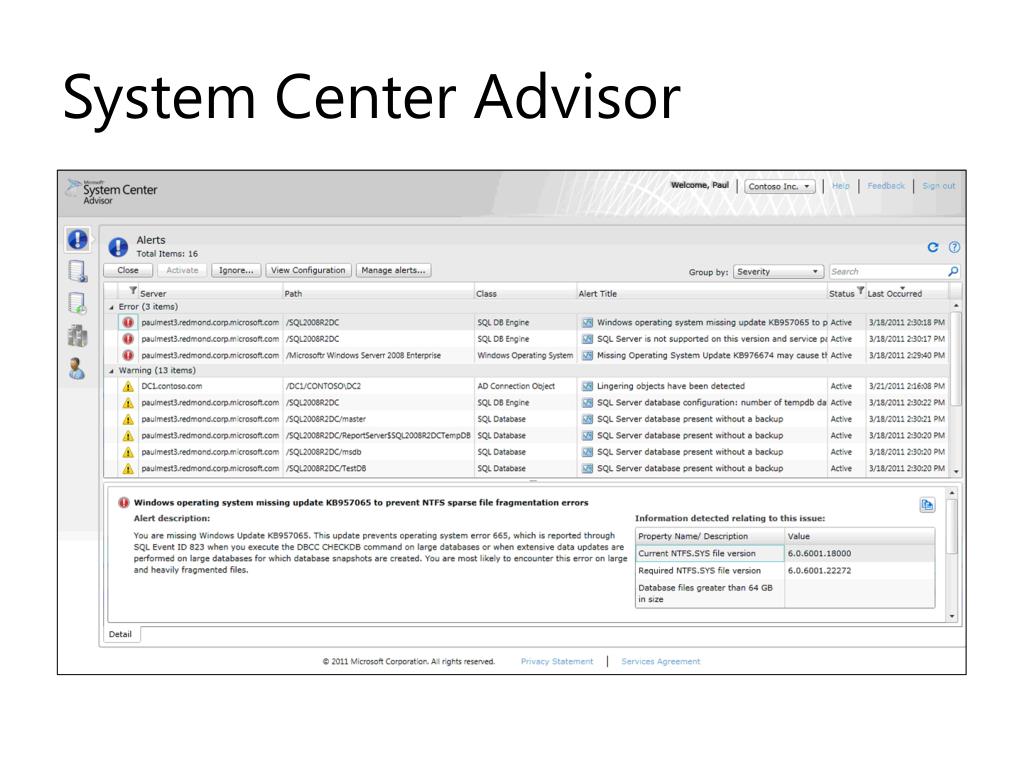
Task: Select the Windows Operating System class cell
Action: [x=524, y=355]
